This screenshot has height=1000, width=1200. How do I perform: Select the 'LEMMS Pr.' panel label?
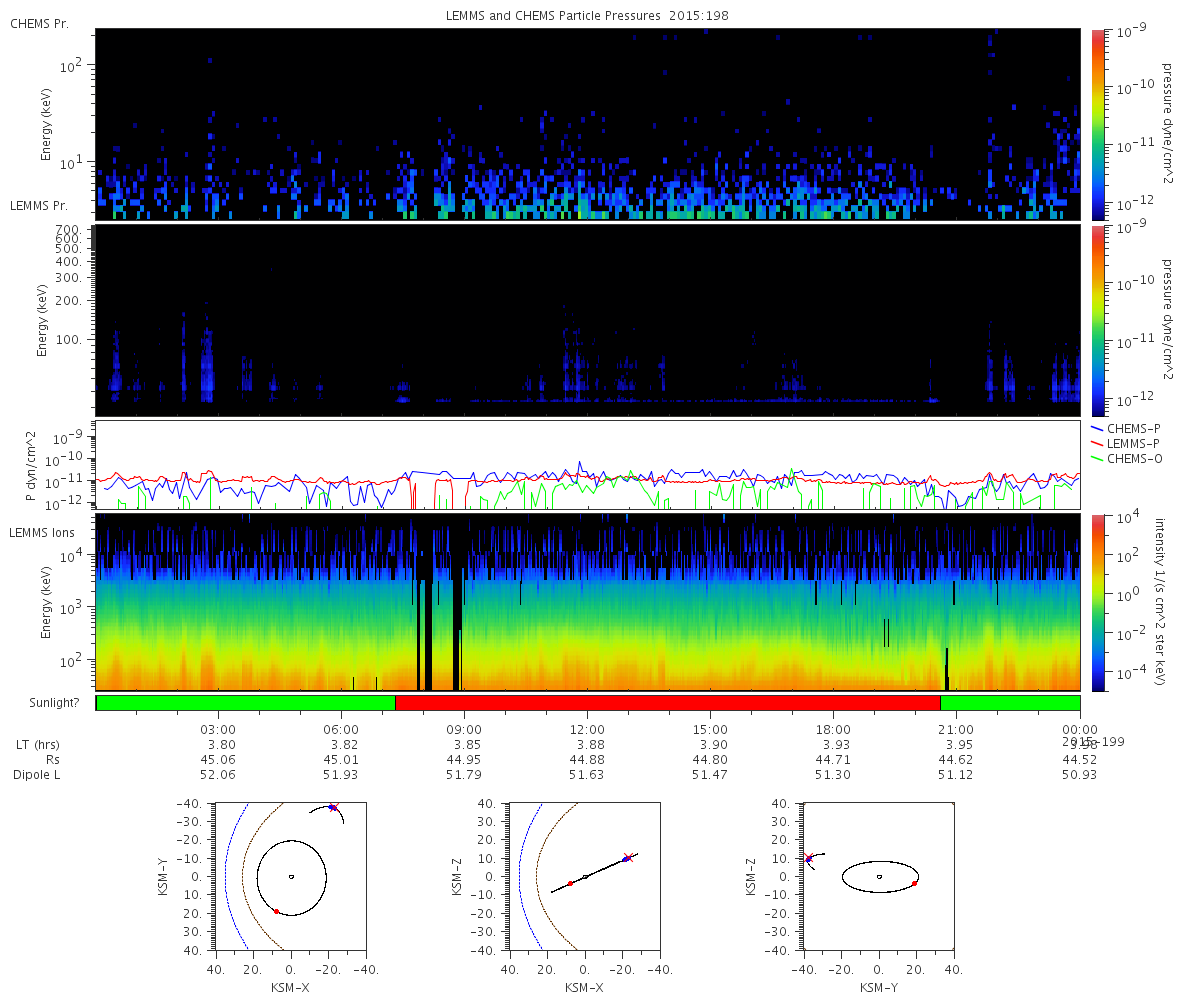(40, 205)
